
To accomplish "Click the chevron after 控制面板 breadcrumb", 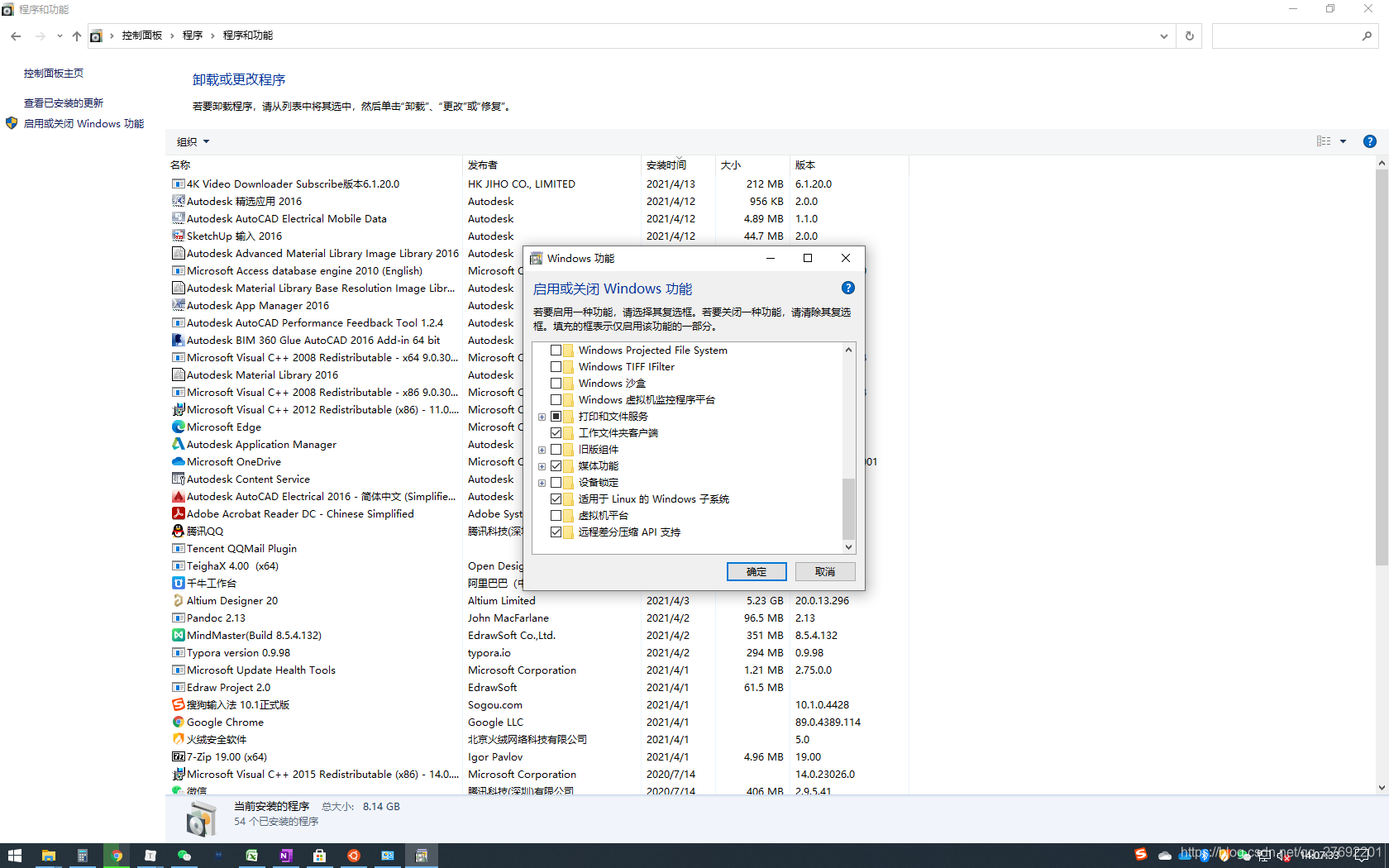I will coord(172,36).
